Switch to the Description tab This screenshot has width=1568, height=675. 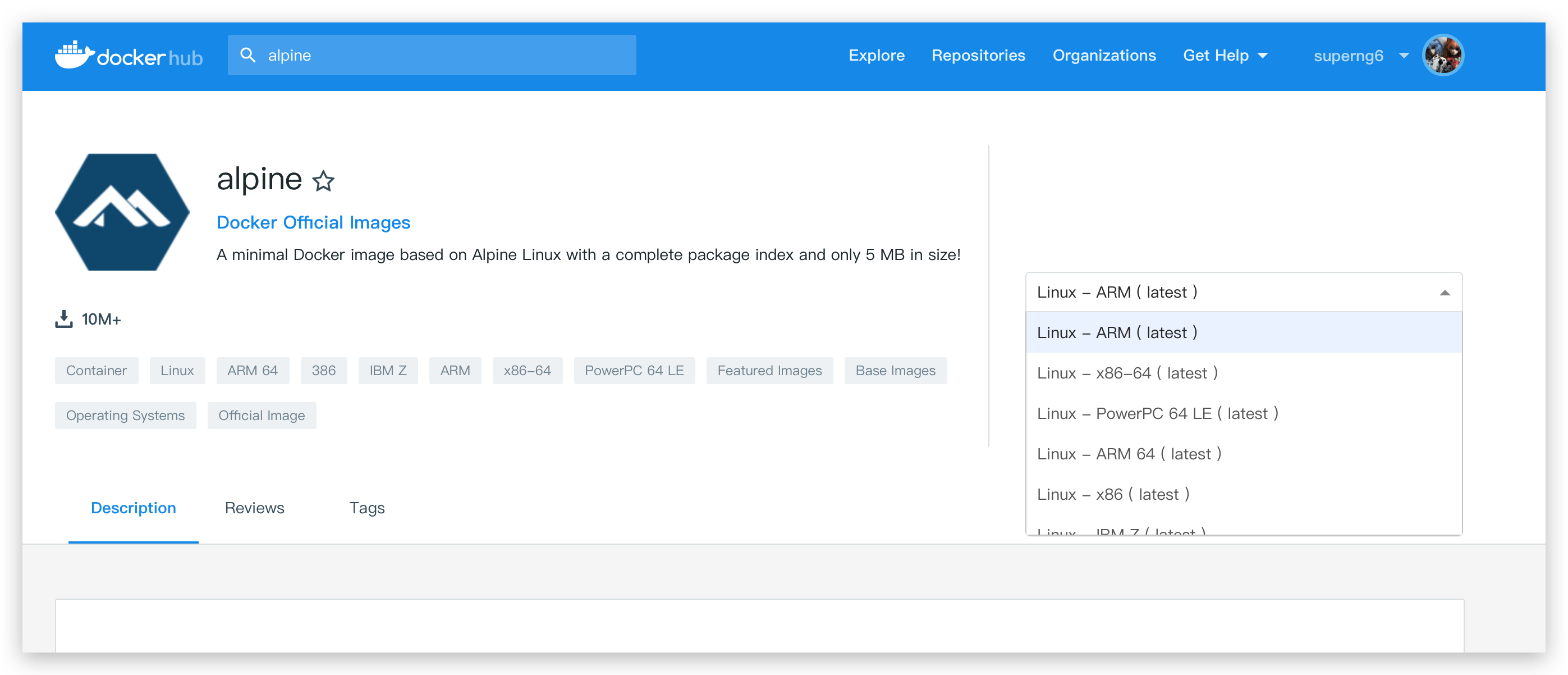(x=134, y=508)
